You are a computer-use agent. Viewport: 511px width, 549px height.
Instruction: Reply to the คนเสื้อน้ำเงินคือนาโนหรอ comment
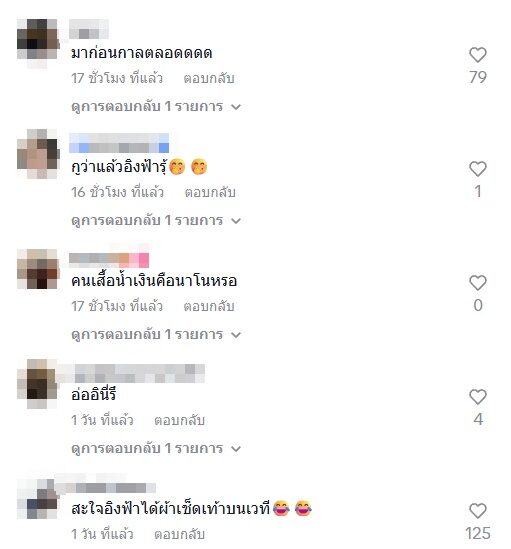[x=209, y=306]
